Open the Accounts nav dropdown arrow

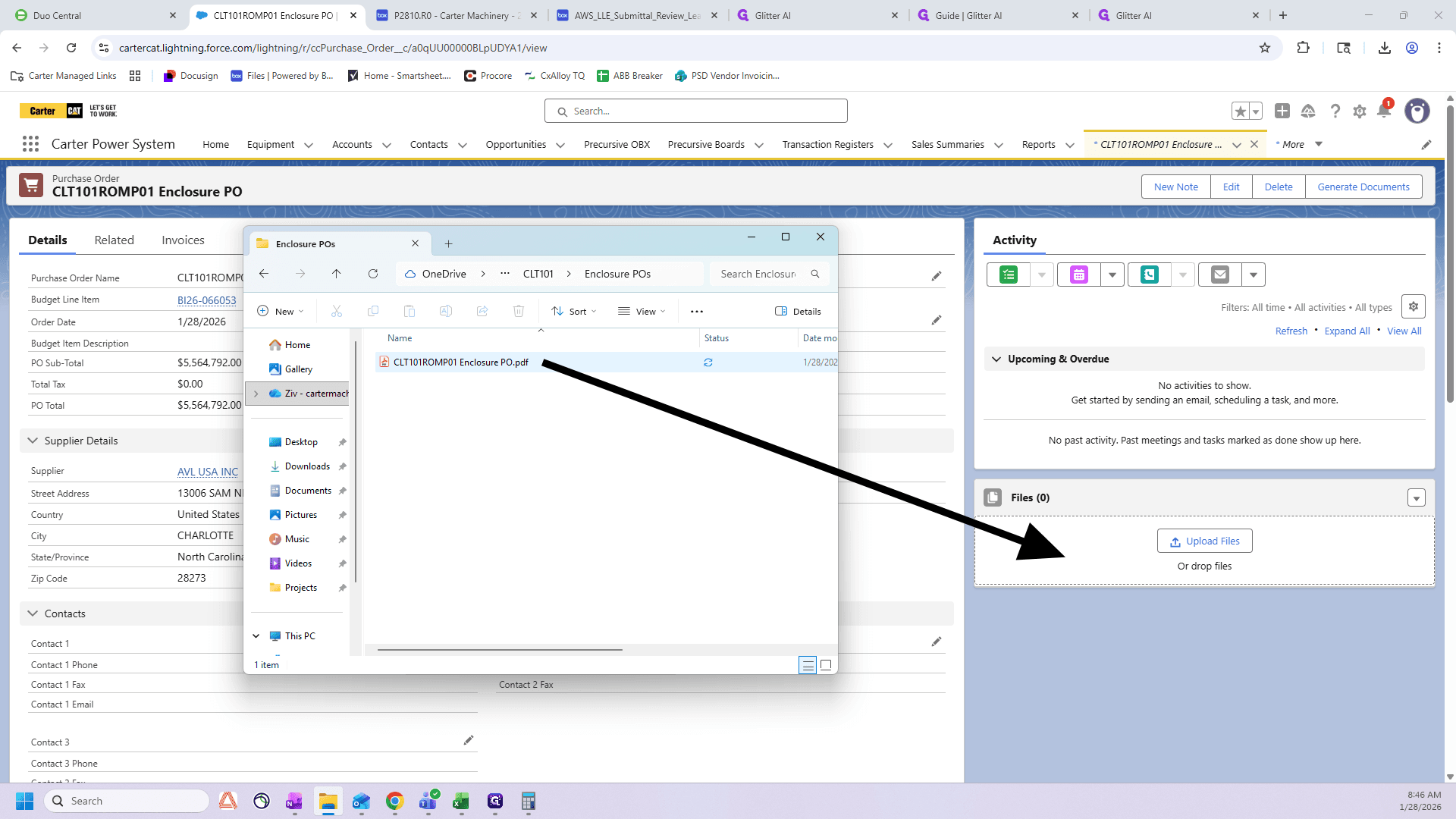pos(387,145)
